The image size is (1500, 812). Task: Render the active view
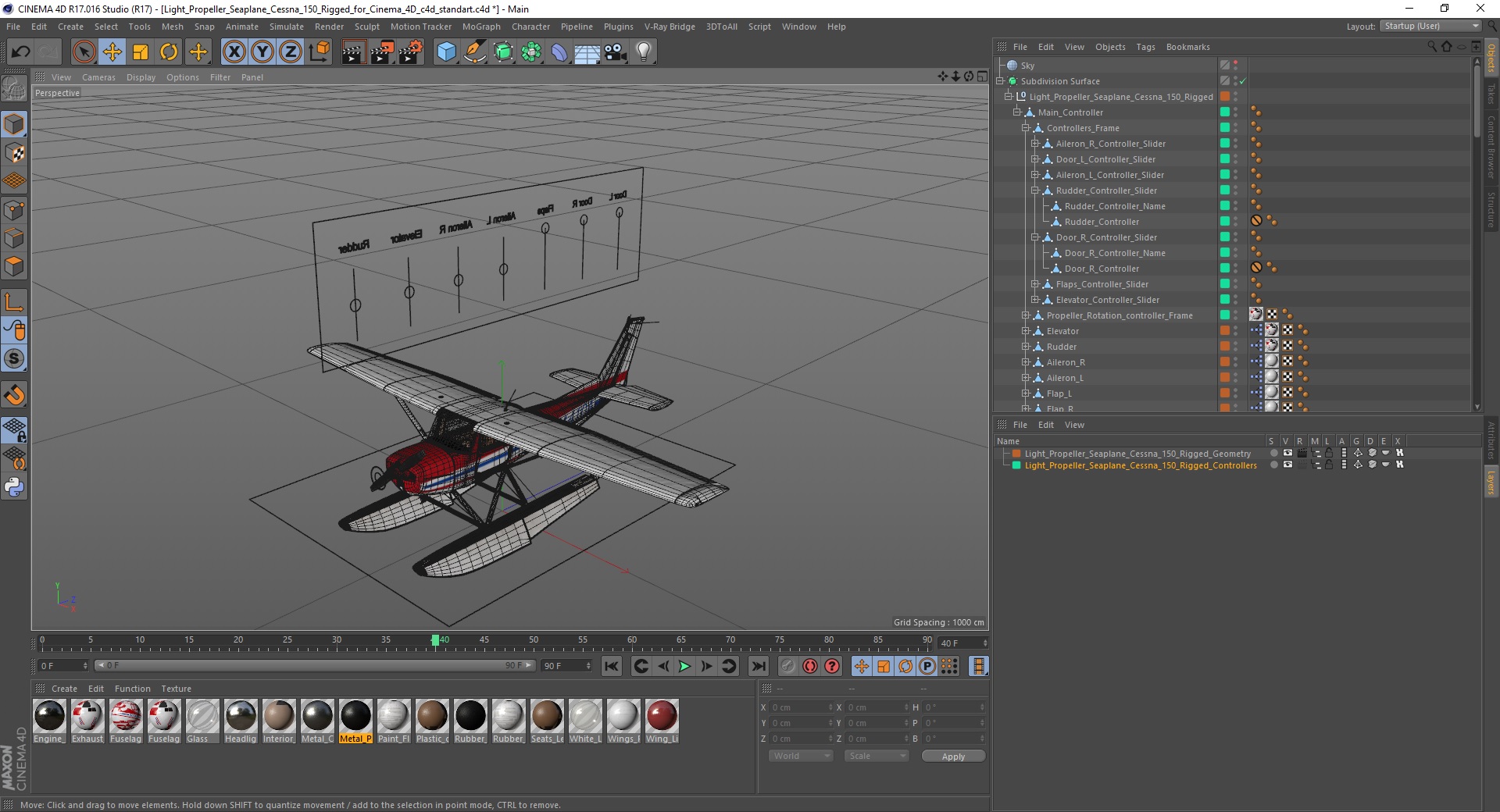click(x=353, y=52)
